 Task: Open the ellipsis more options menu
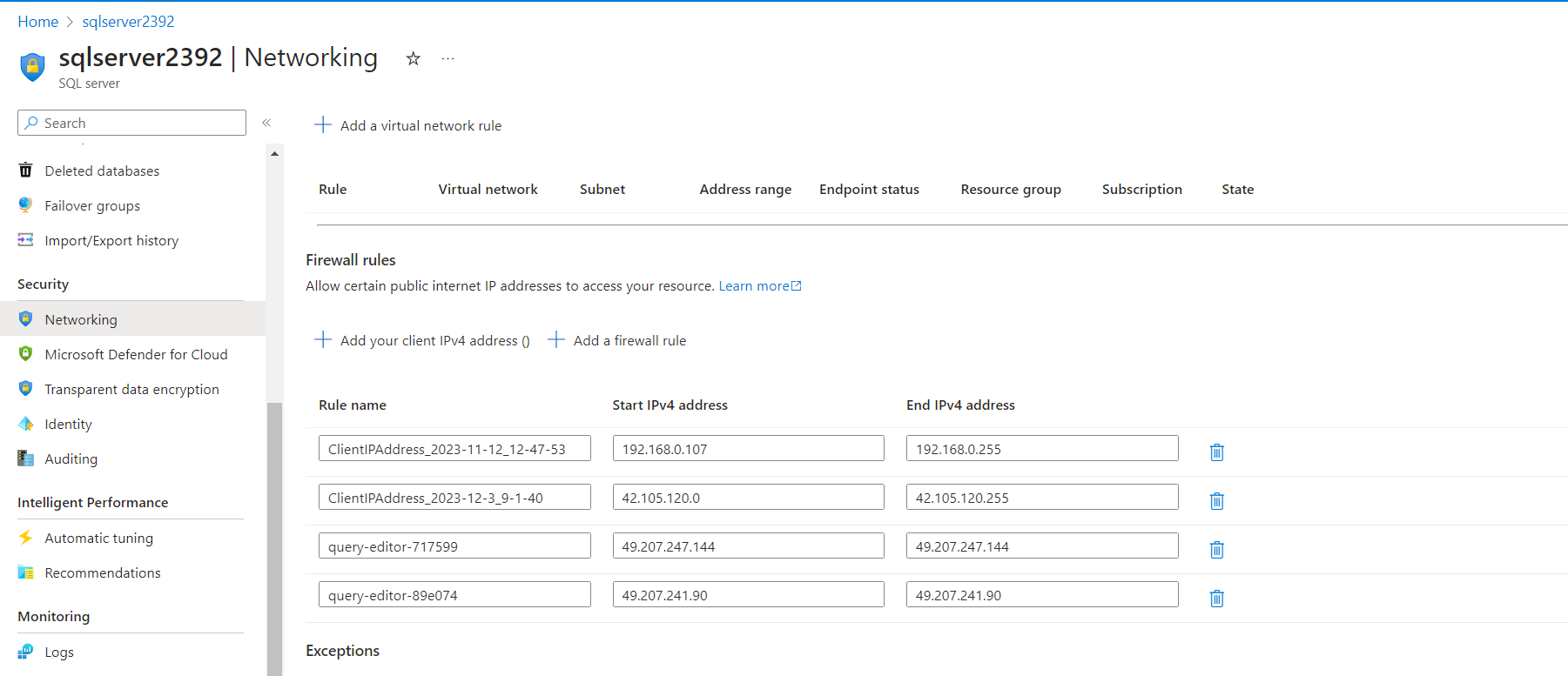click(x=448, y=58)
